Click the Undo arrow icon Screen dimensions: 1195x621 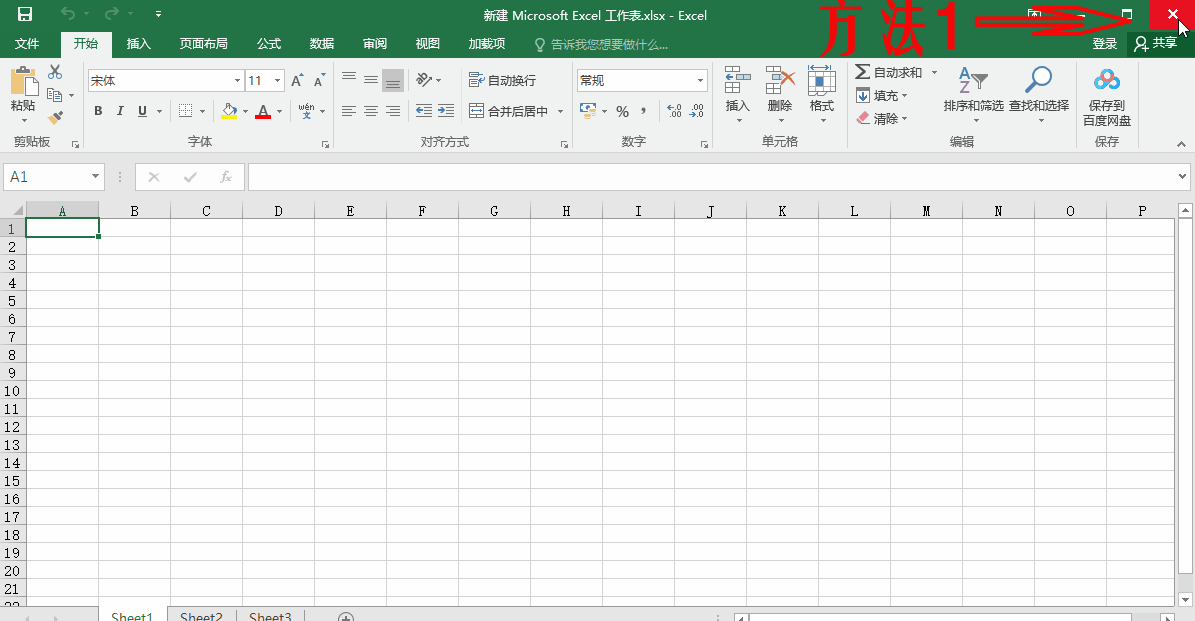(68, 14)
